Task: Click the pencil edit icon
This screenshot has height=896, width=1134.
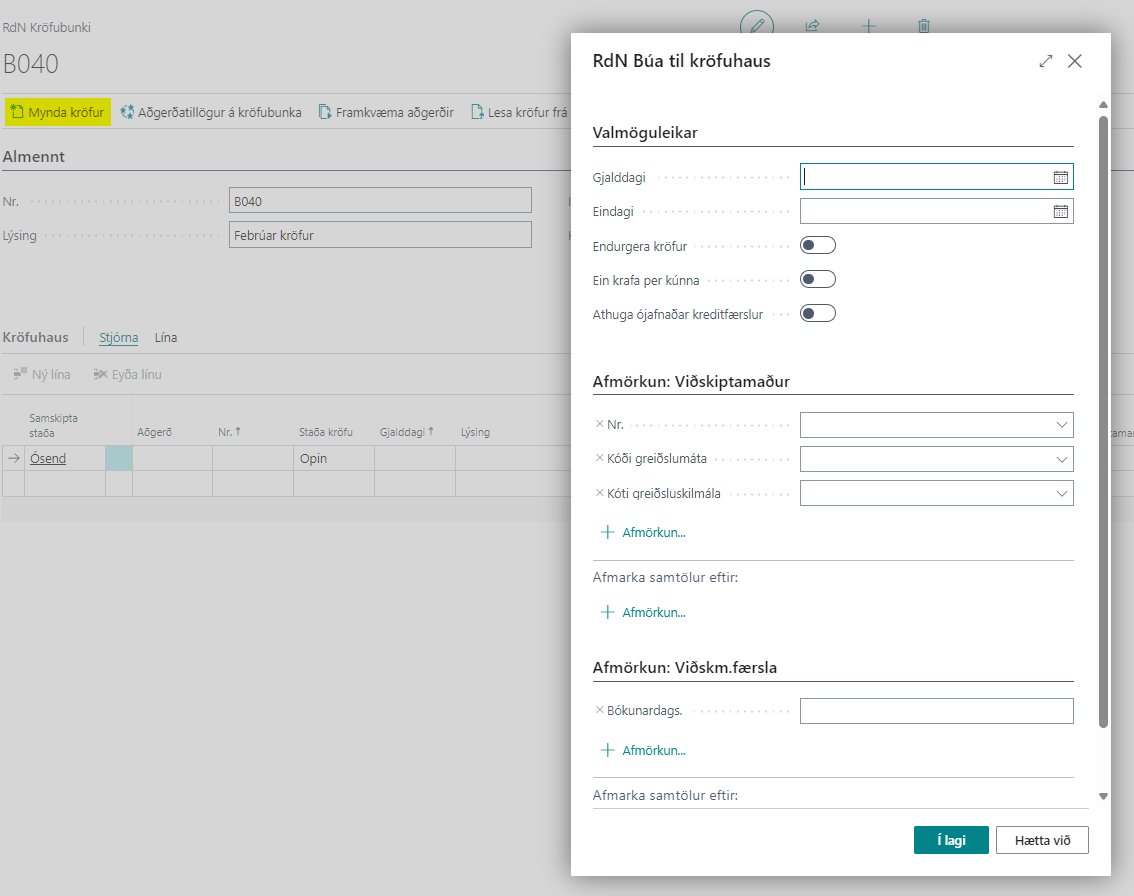Action: [757, 26]
